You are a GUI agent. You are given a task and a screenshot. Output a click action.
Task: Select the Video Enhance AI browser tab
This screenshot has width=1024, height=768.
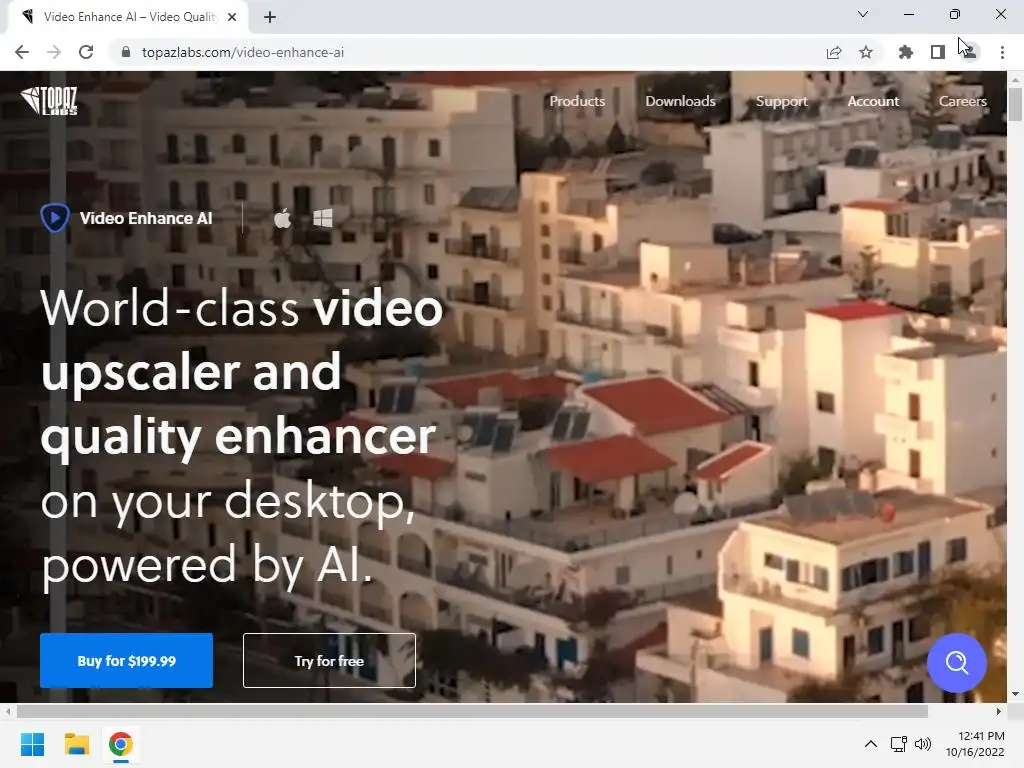tap(127, 17)
